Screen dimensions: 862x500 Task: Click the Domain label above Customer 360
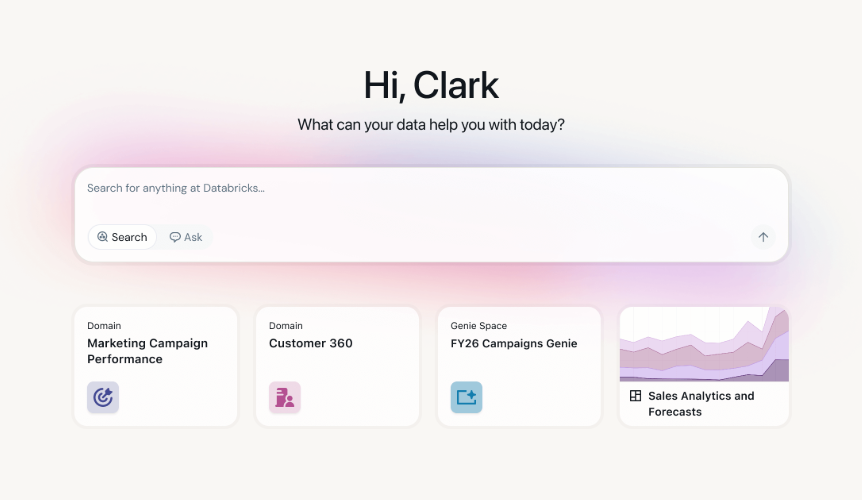click(286, 326)
